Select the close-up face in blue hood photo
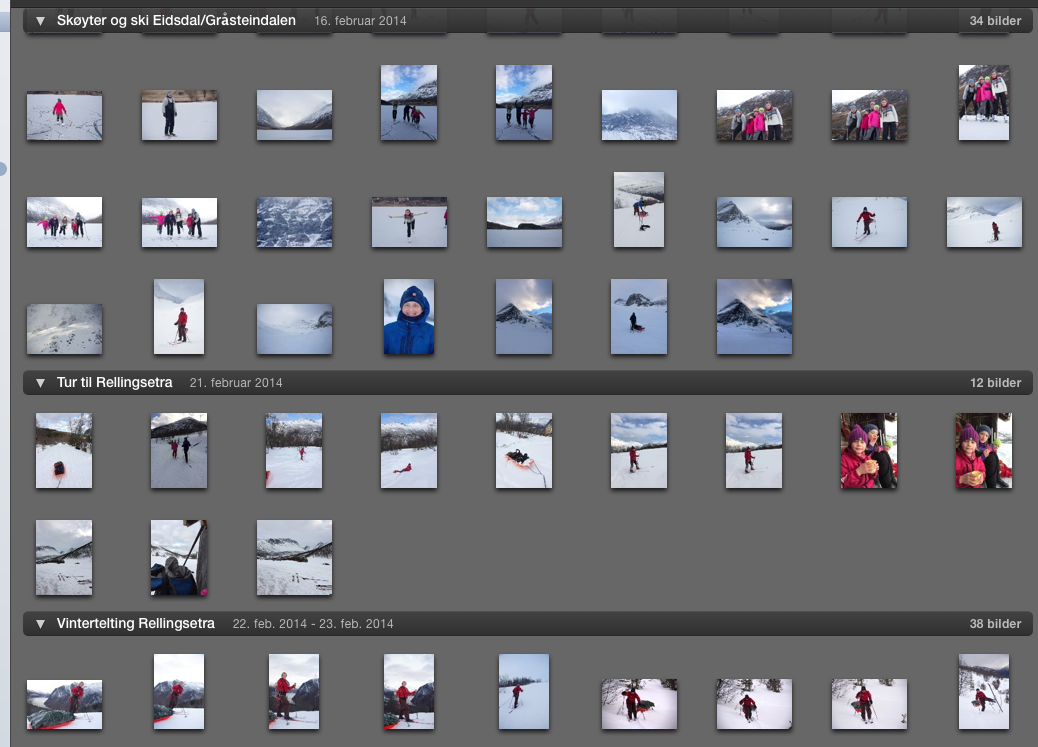The image size is (1038, 747). [409, 317]
